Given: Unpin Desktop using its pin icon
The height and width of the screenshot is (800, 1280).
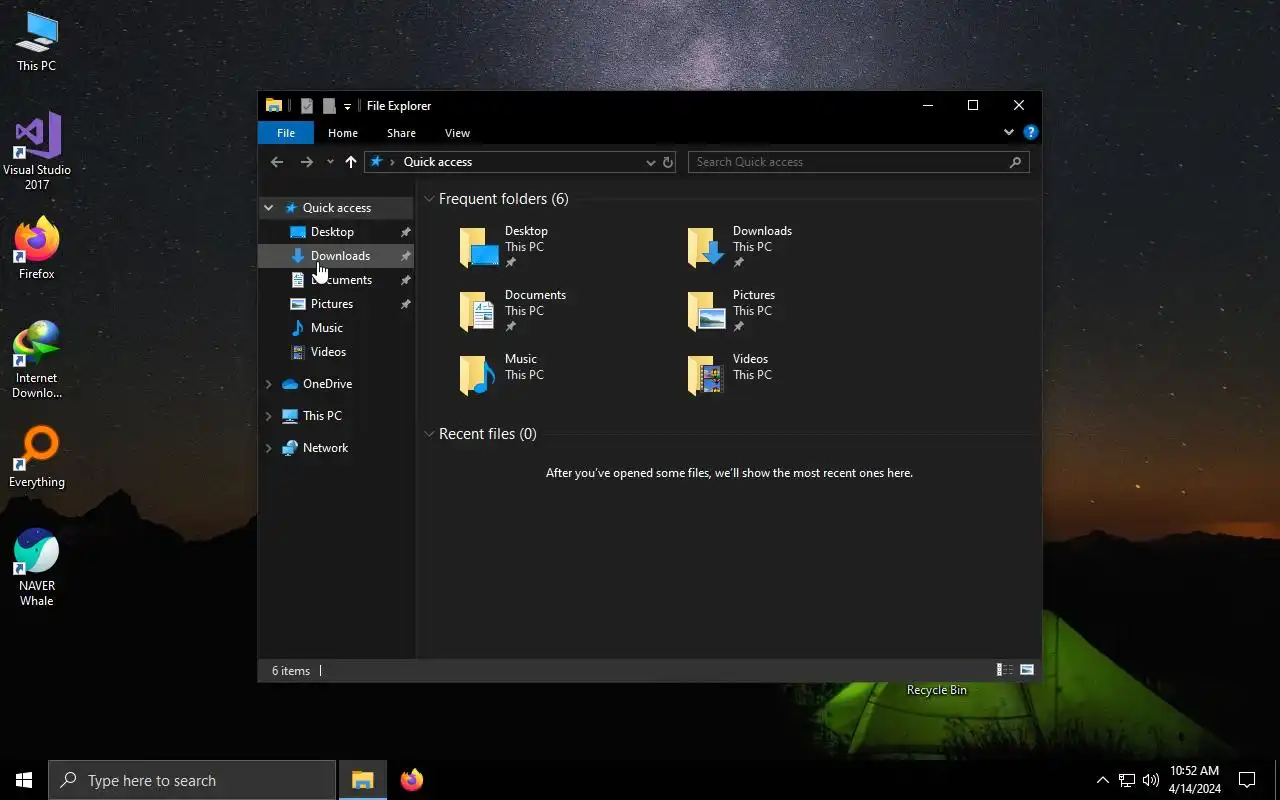Looking at the screenshot, I should (x=405, y=232).
